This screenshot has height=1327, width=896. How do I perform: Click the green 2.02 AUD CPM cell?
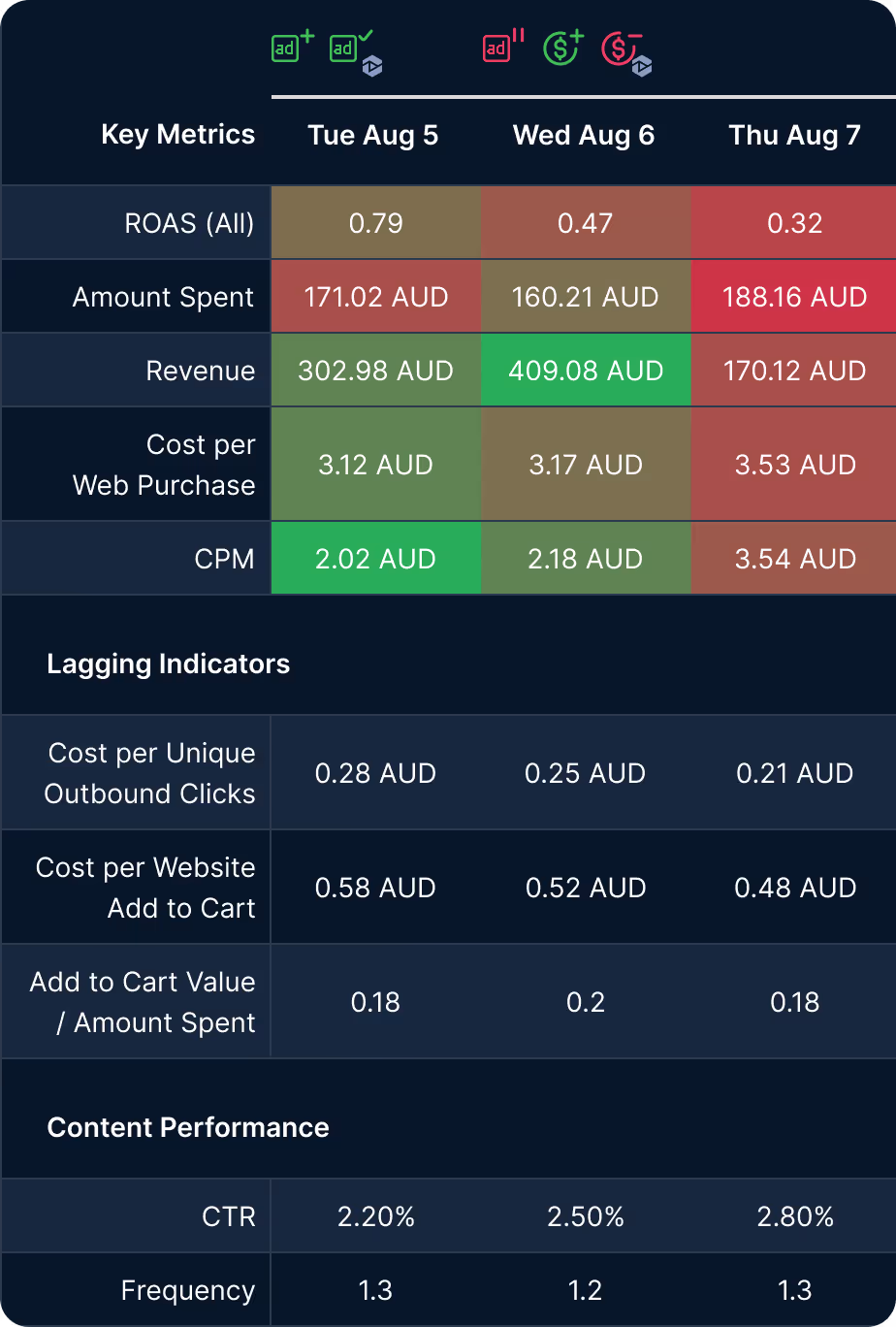pos(375,558)
